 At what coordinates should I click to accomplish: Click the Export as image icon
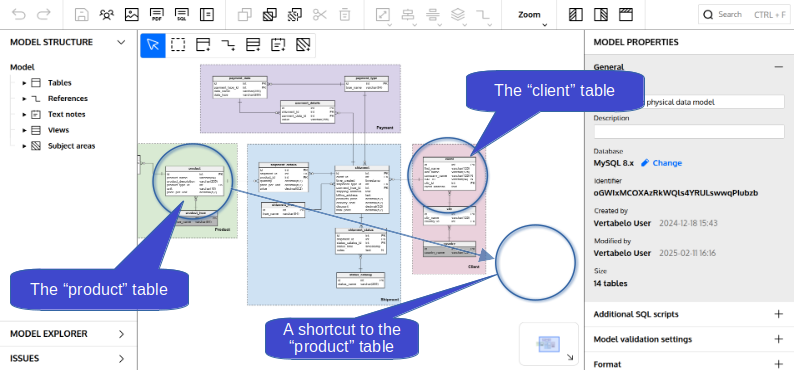(132, 15)
